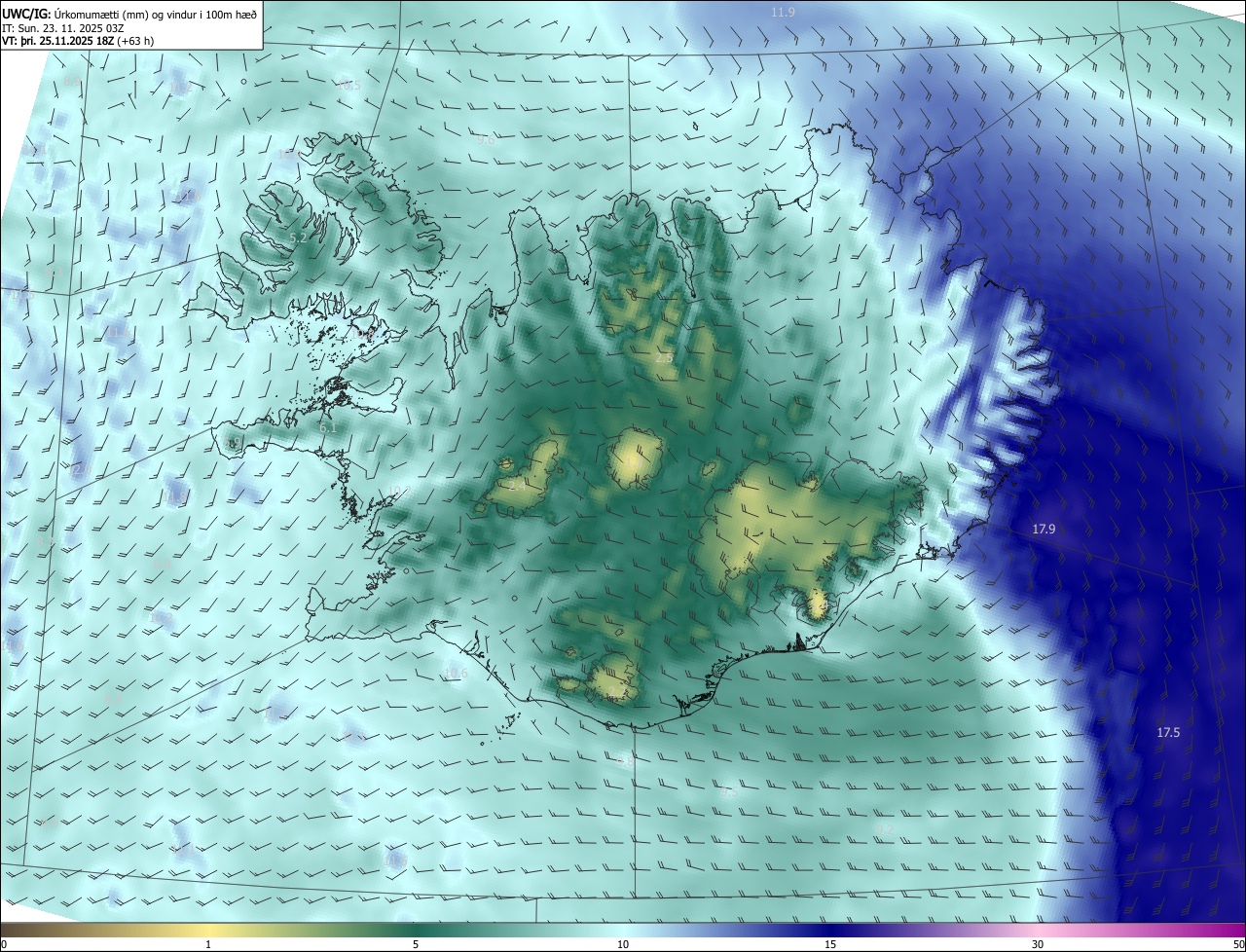Click the 17.9 value label east of Iceland

(1044, 530)
